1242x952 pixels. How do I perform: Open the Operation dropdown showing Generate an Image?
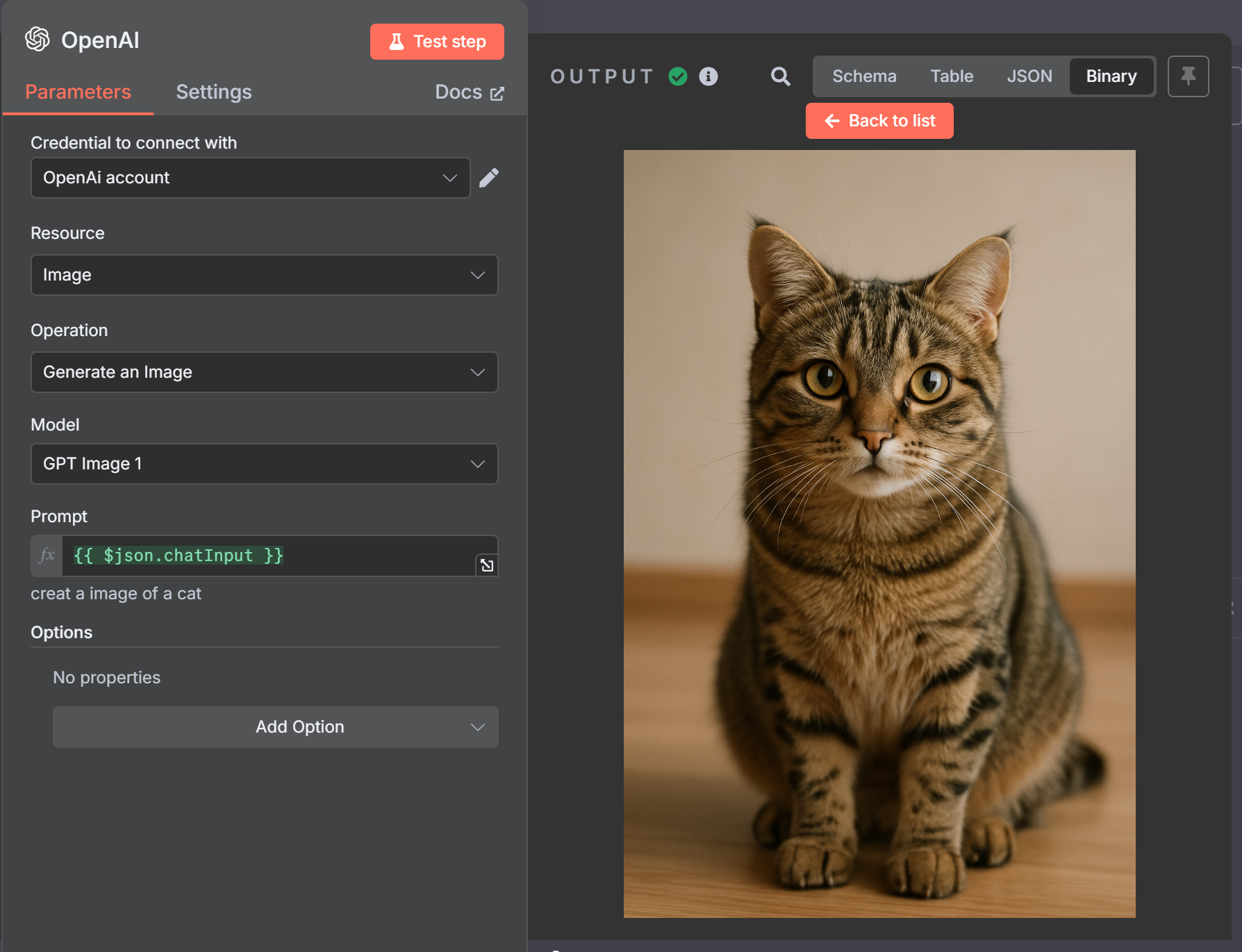tap(264, 372)
